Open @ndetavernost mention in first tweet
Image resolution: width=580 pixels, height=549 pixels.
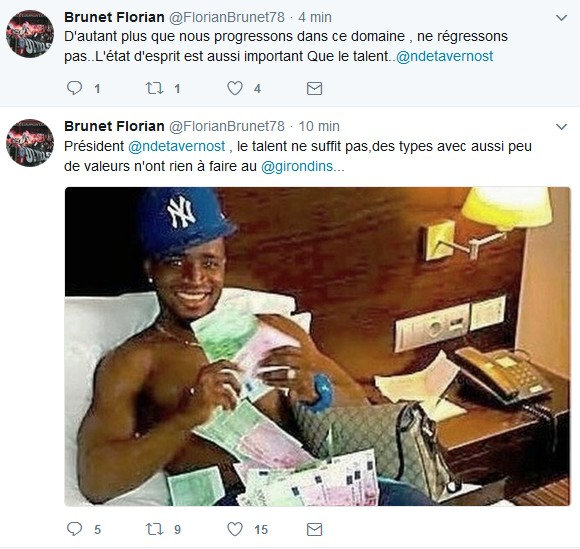(444, 56)
